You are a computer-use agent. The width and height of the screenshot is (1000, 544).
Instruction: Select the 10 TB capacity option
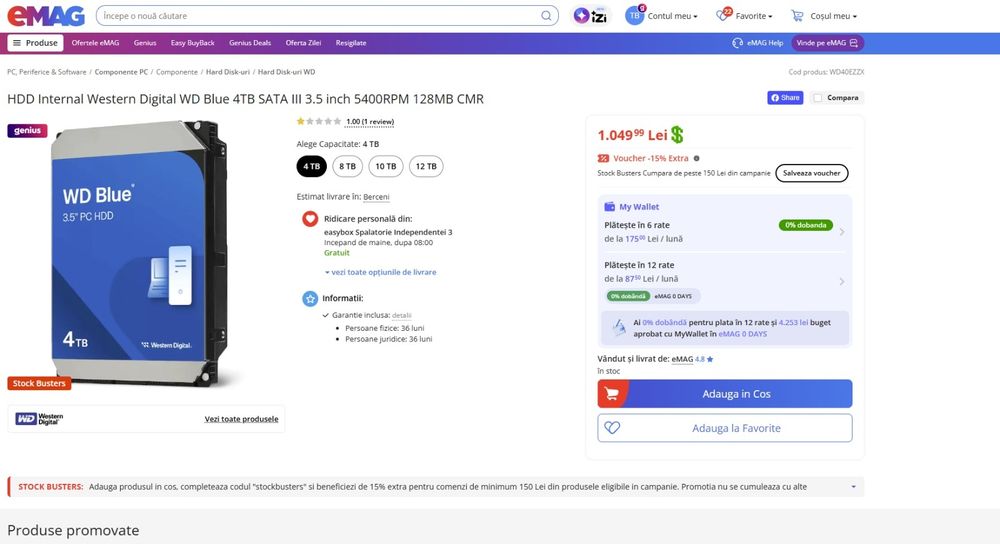tap(386, 166)
